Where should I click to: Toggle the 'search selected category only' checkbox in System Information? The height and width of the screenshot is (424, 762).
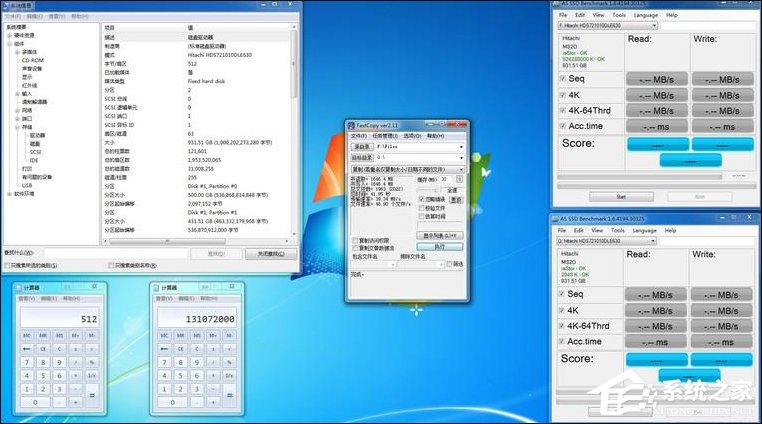(7, 265)
